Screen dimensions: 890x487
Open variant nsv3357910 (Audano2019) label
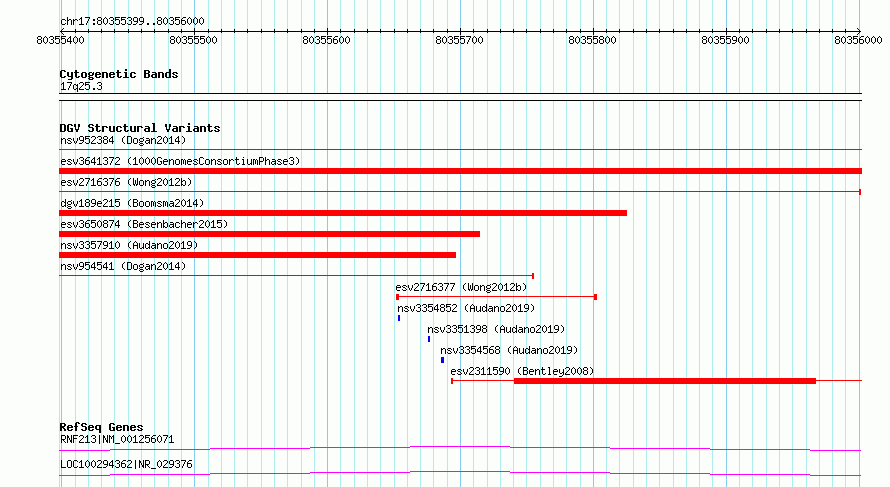[129, 245]
